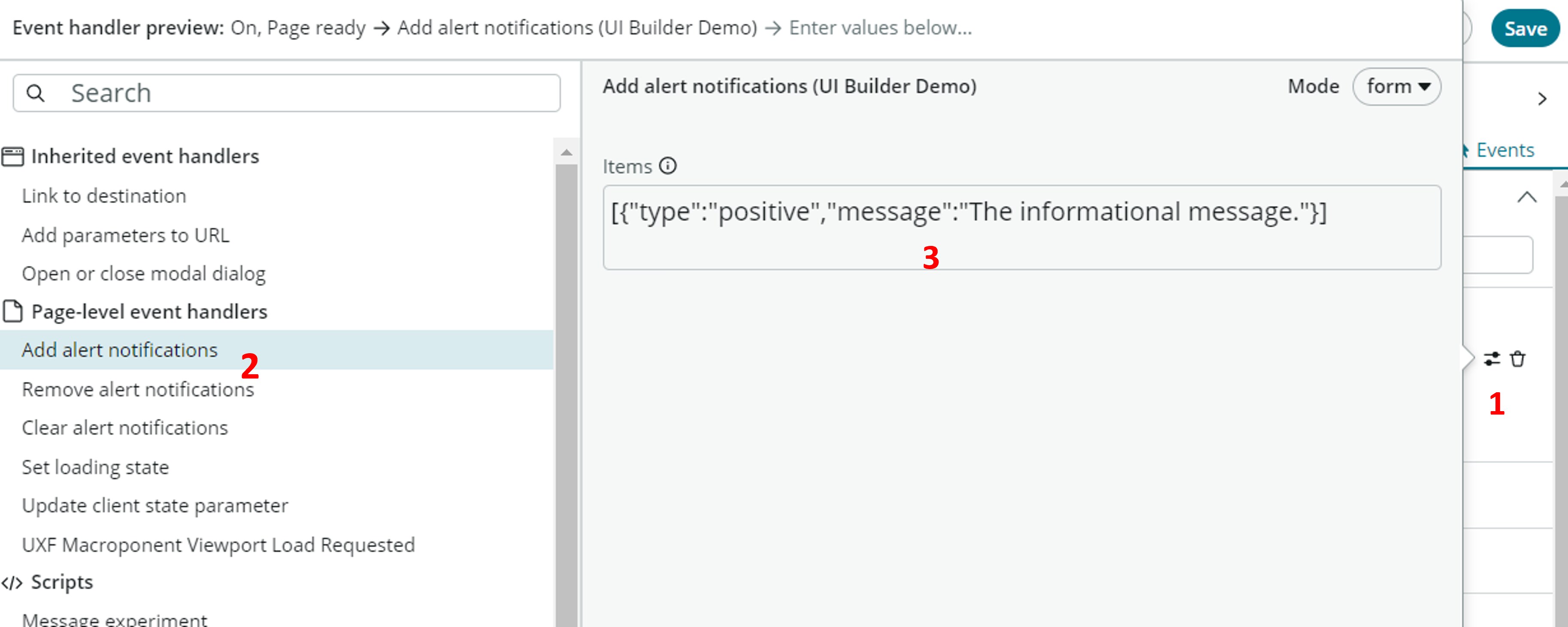Select the Remove alert notifications handler

(138, 389)
